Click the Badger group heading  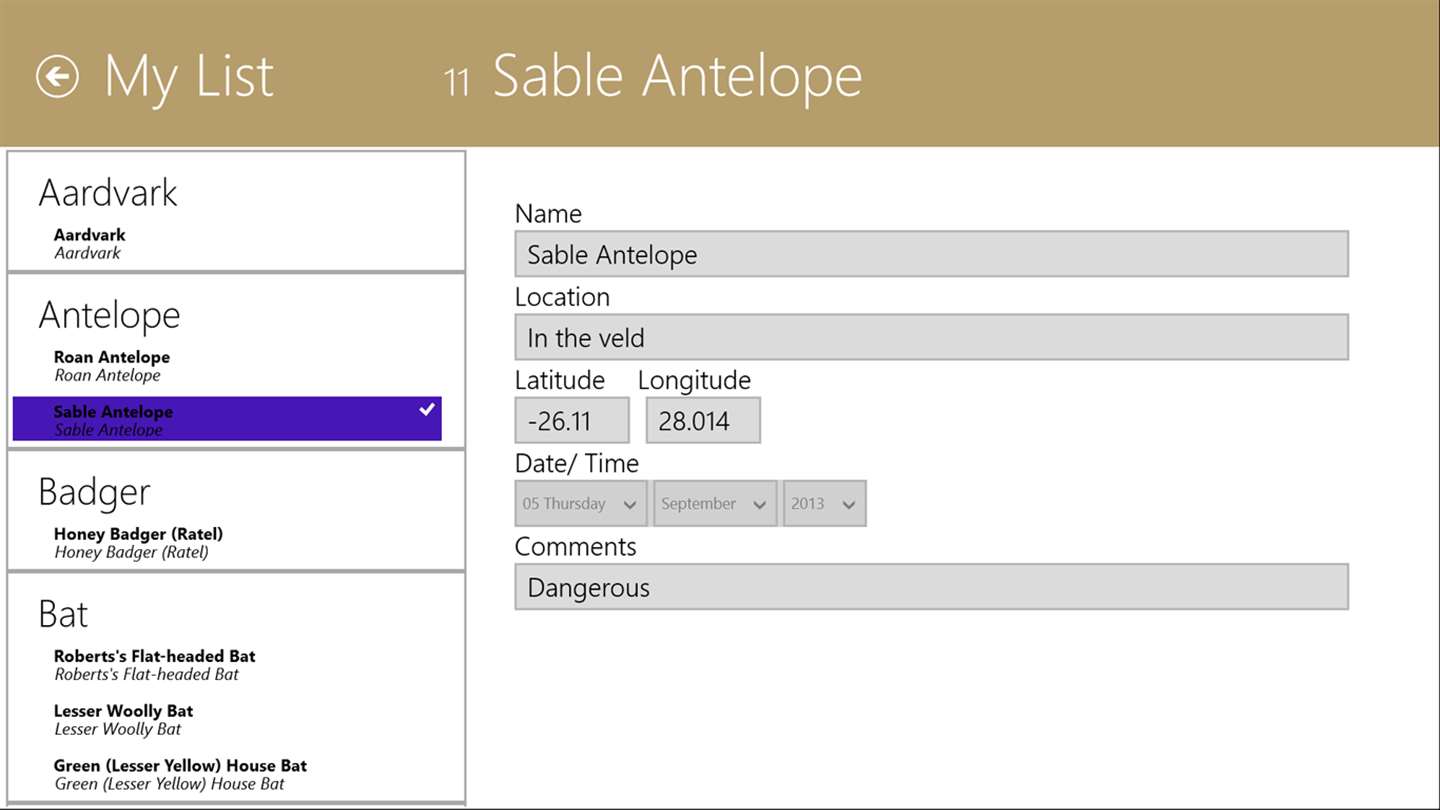point(94,492)
